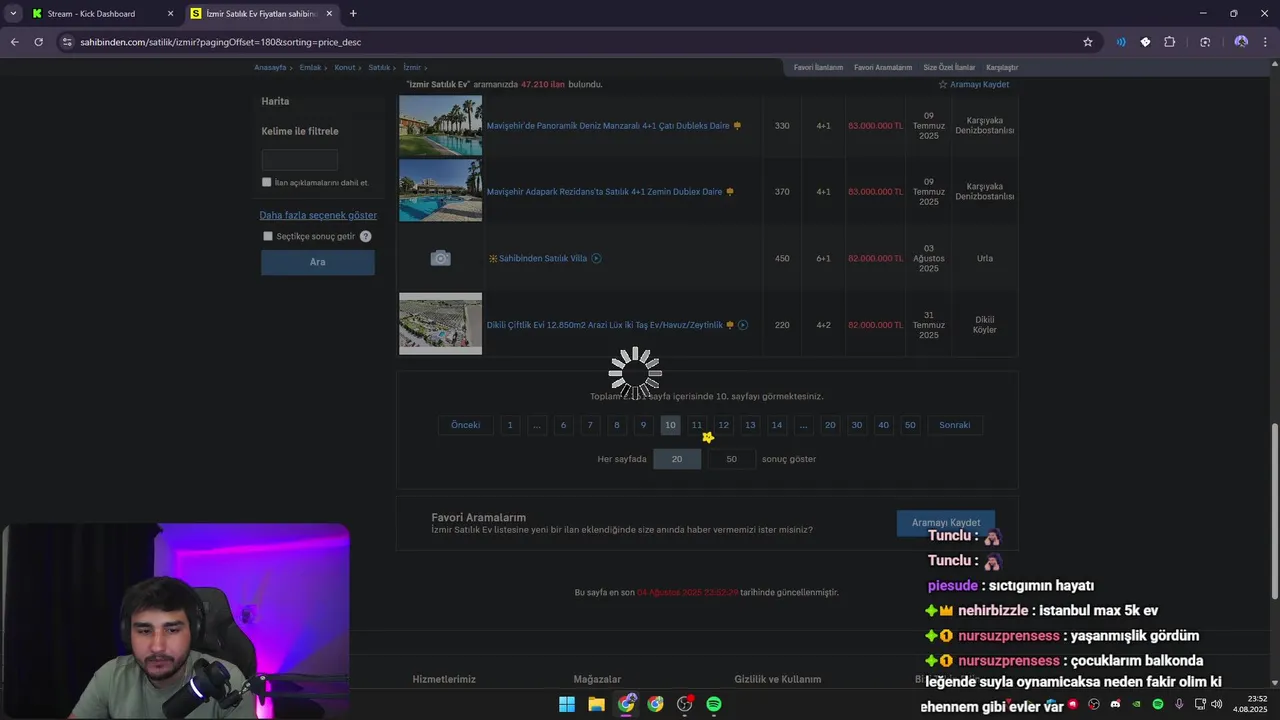Bookmark this page with the star icon
This screenshot has width=1280, height=720.
(1088, 42)
